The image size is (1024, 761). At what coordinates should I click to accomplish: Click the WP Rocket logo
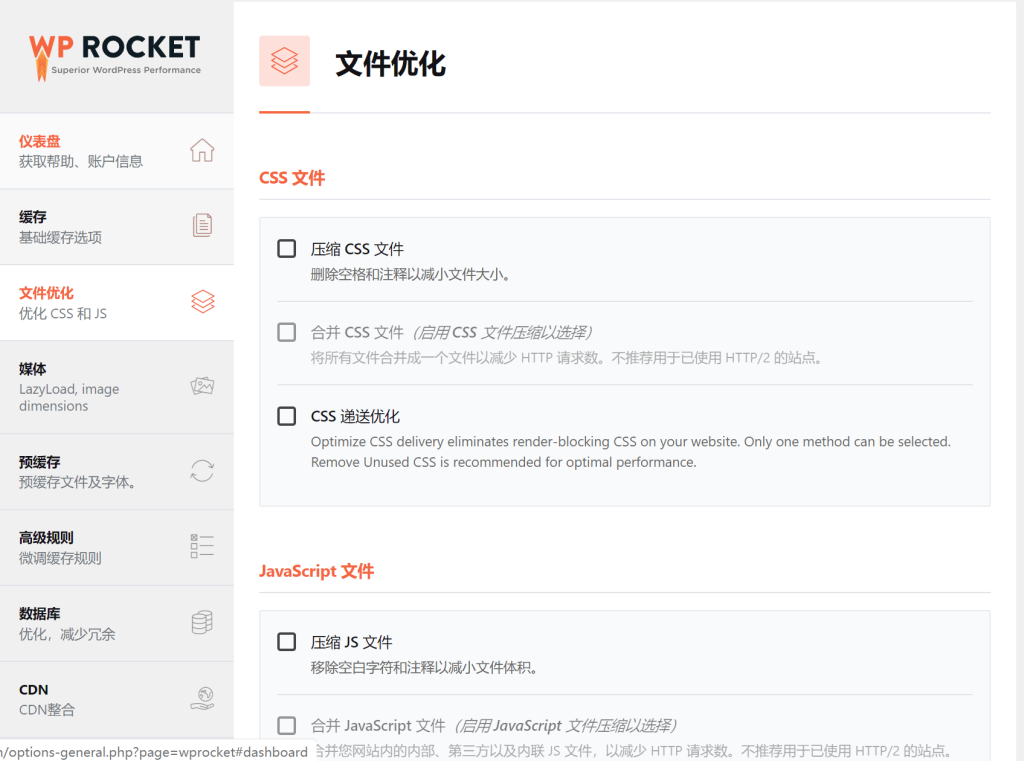(x=115, y=55)
